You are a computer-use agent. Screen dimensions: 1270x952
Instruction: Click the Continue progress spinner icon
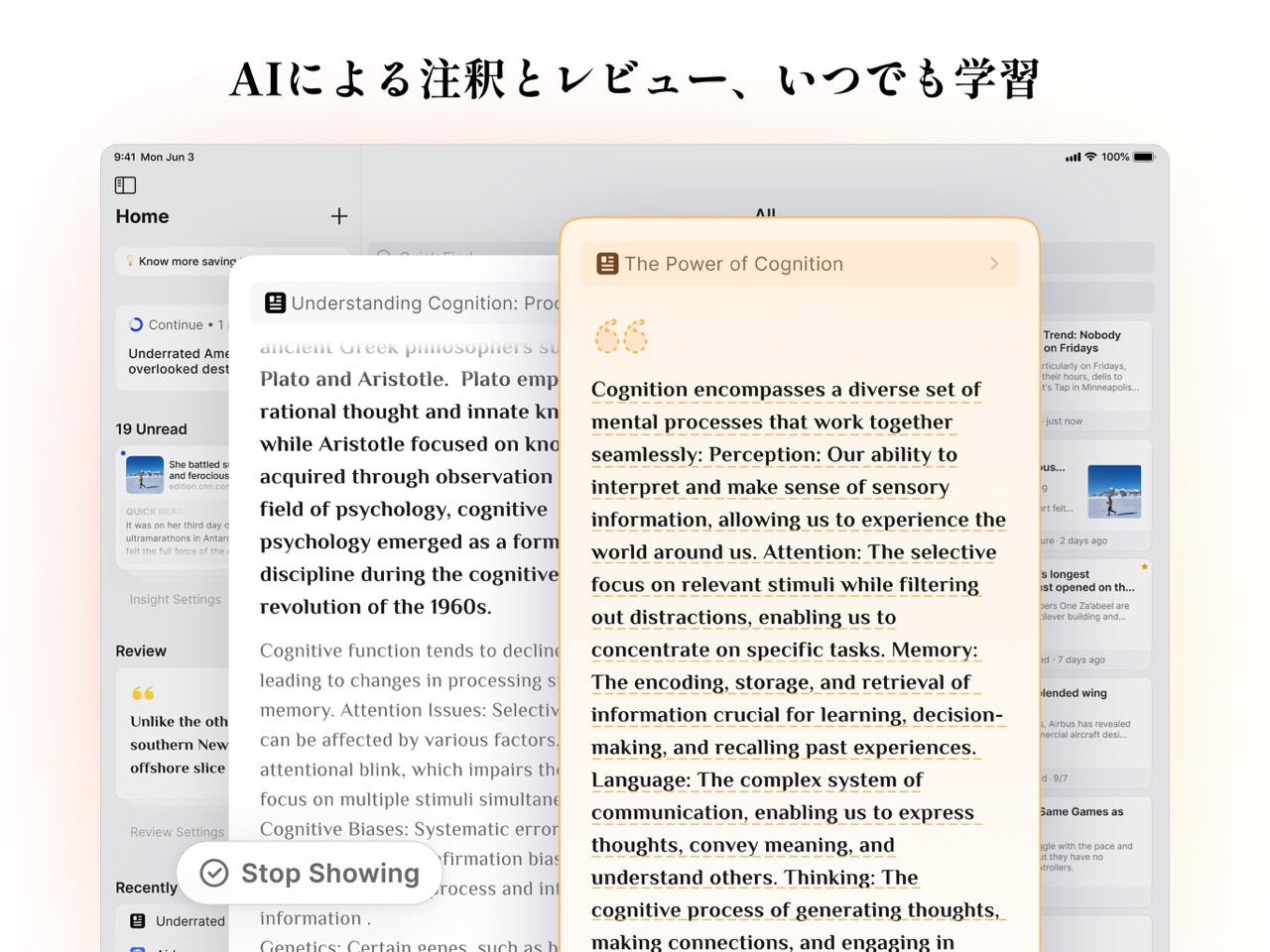point(136,324)
